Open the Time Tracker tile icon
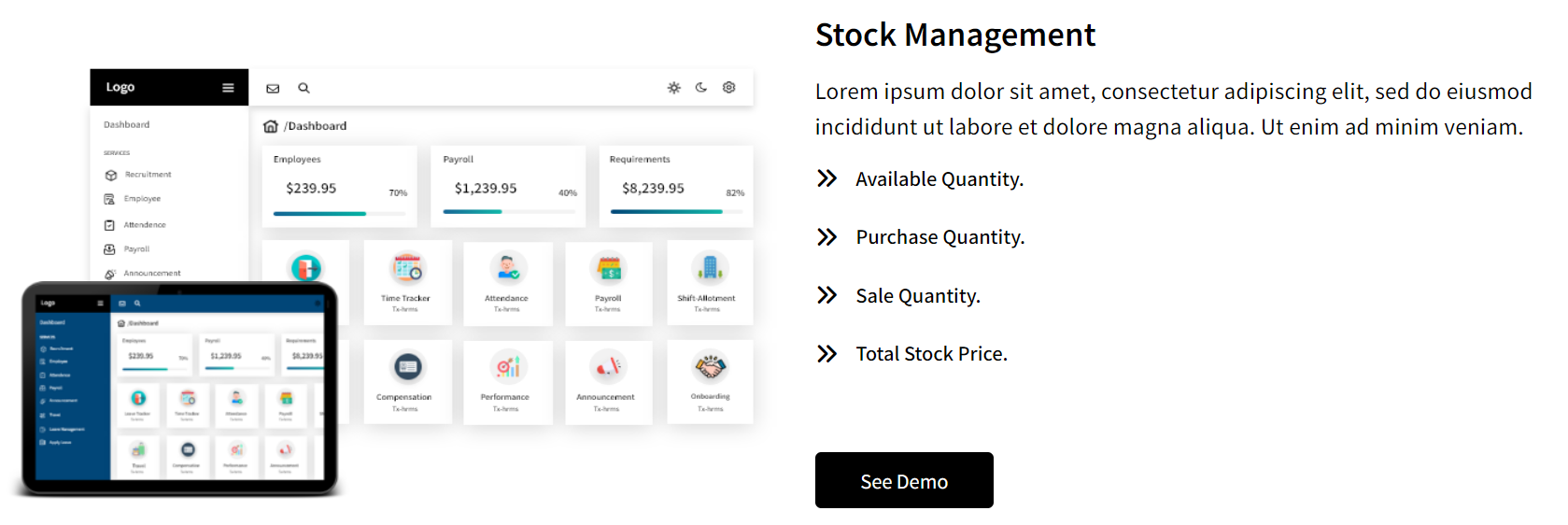This screenshot has height=525, width=1568. 407,269
